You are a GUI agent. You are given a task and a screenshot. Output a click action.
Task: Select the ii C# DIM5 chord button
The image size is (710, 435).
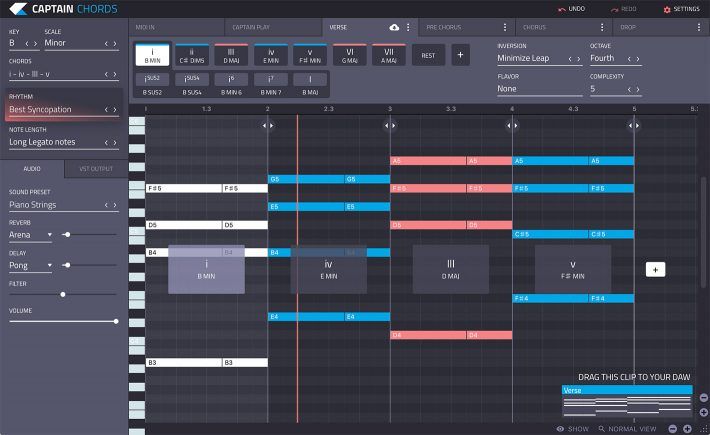pyautogui.click(x=192, y=55)
